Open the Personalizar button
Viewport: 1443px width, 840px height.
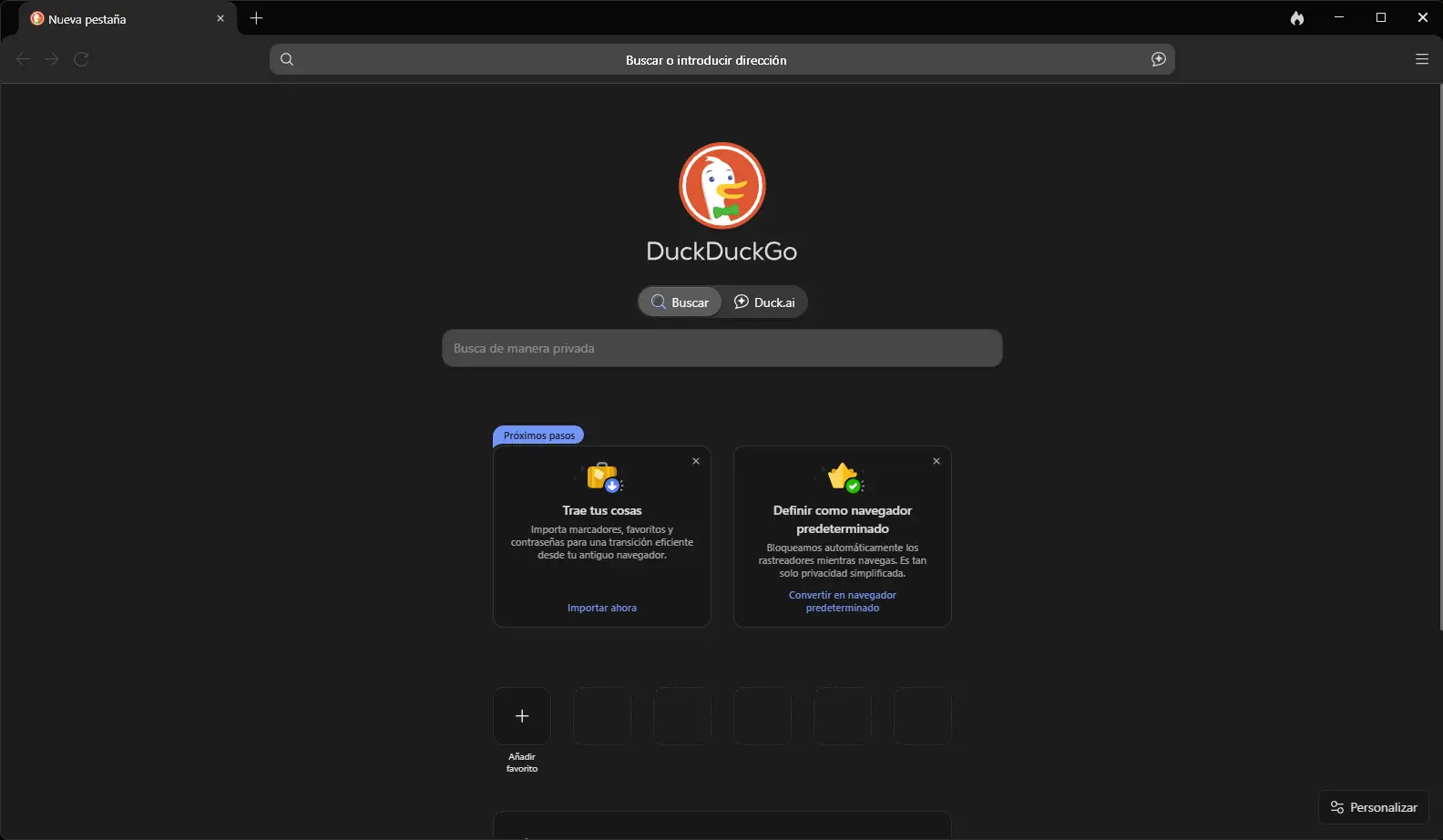click(x=1373, y=807)
